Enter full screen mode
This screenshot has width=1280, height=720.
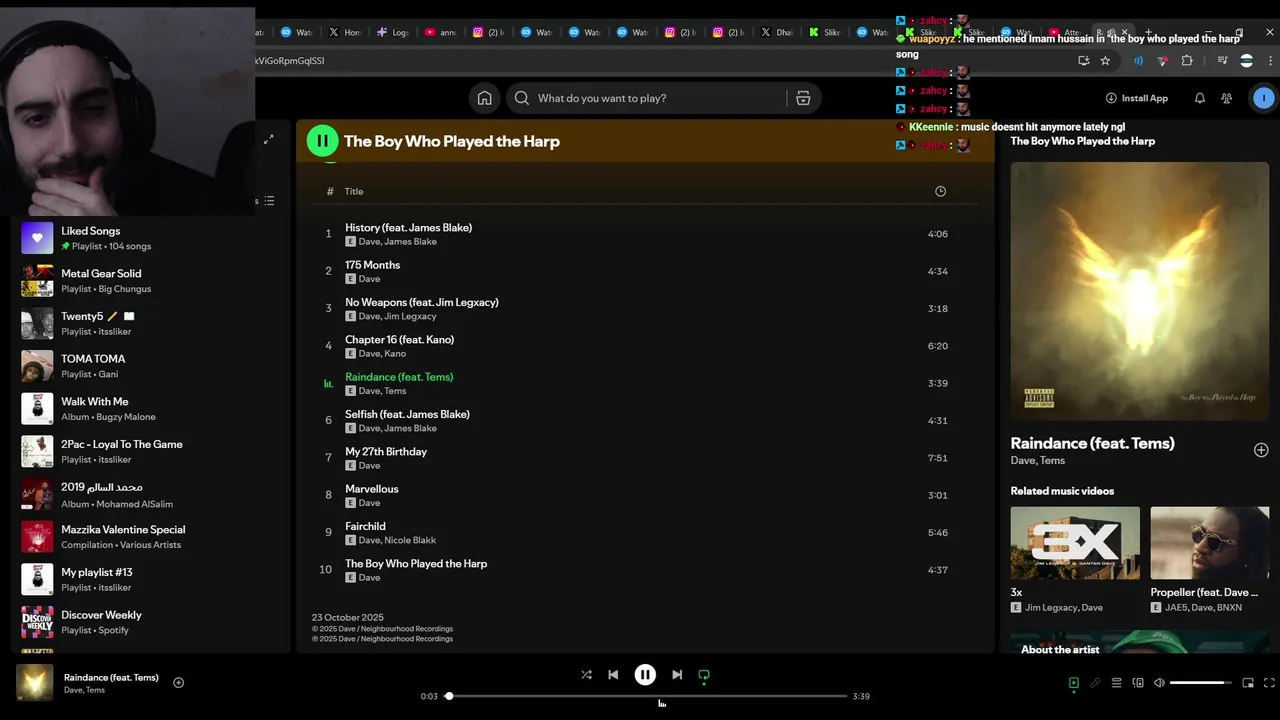tap(1270, 683)
